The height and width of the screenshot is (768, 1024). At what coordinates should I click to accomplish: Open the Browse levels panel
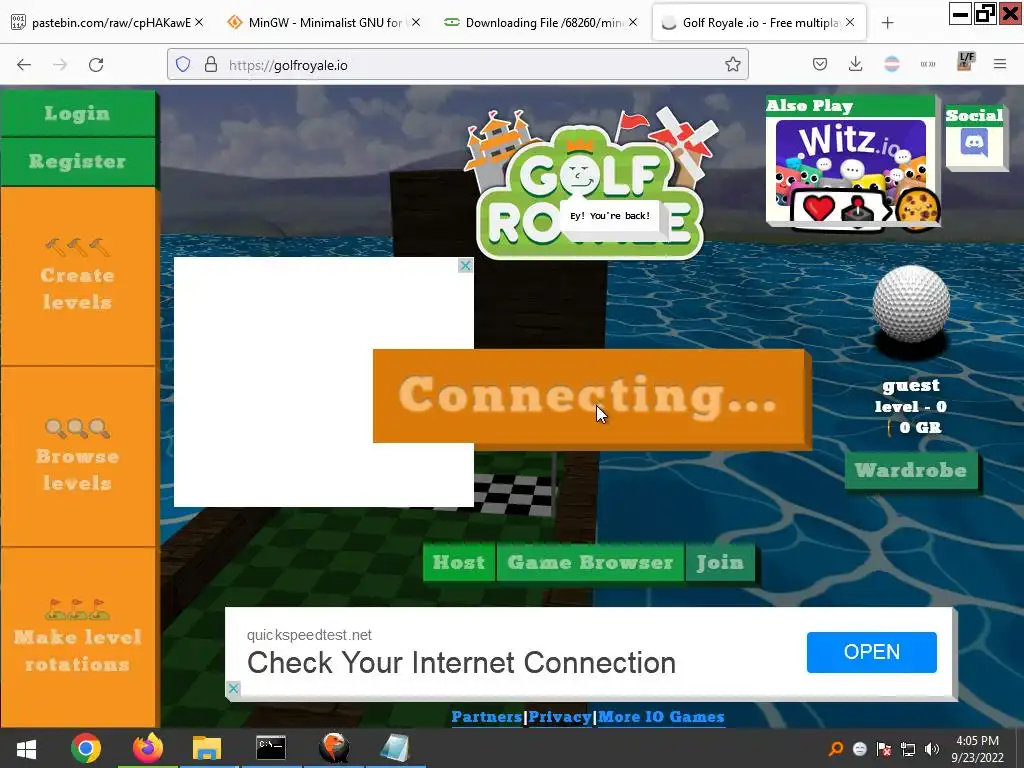click(78, 456)
